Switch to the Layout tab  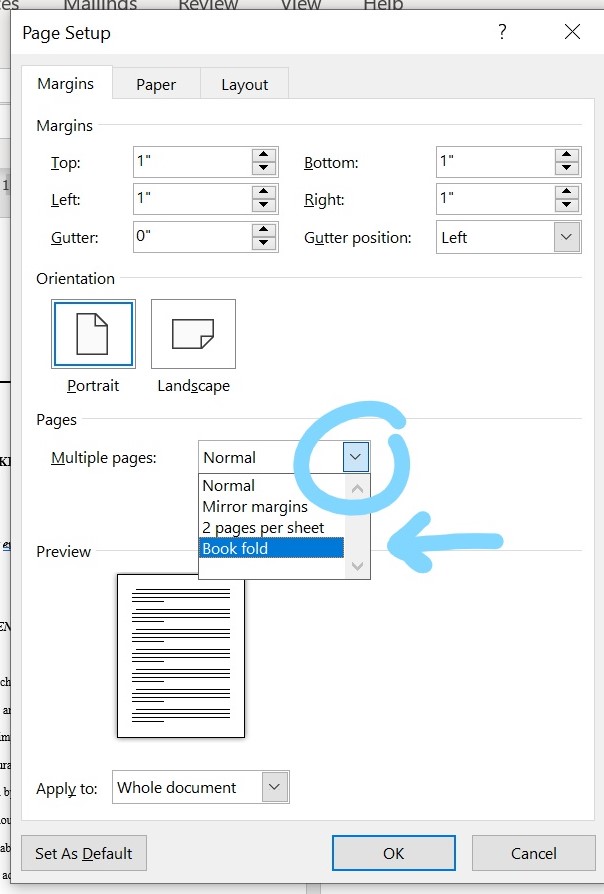click(245, 85)
